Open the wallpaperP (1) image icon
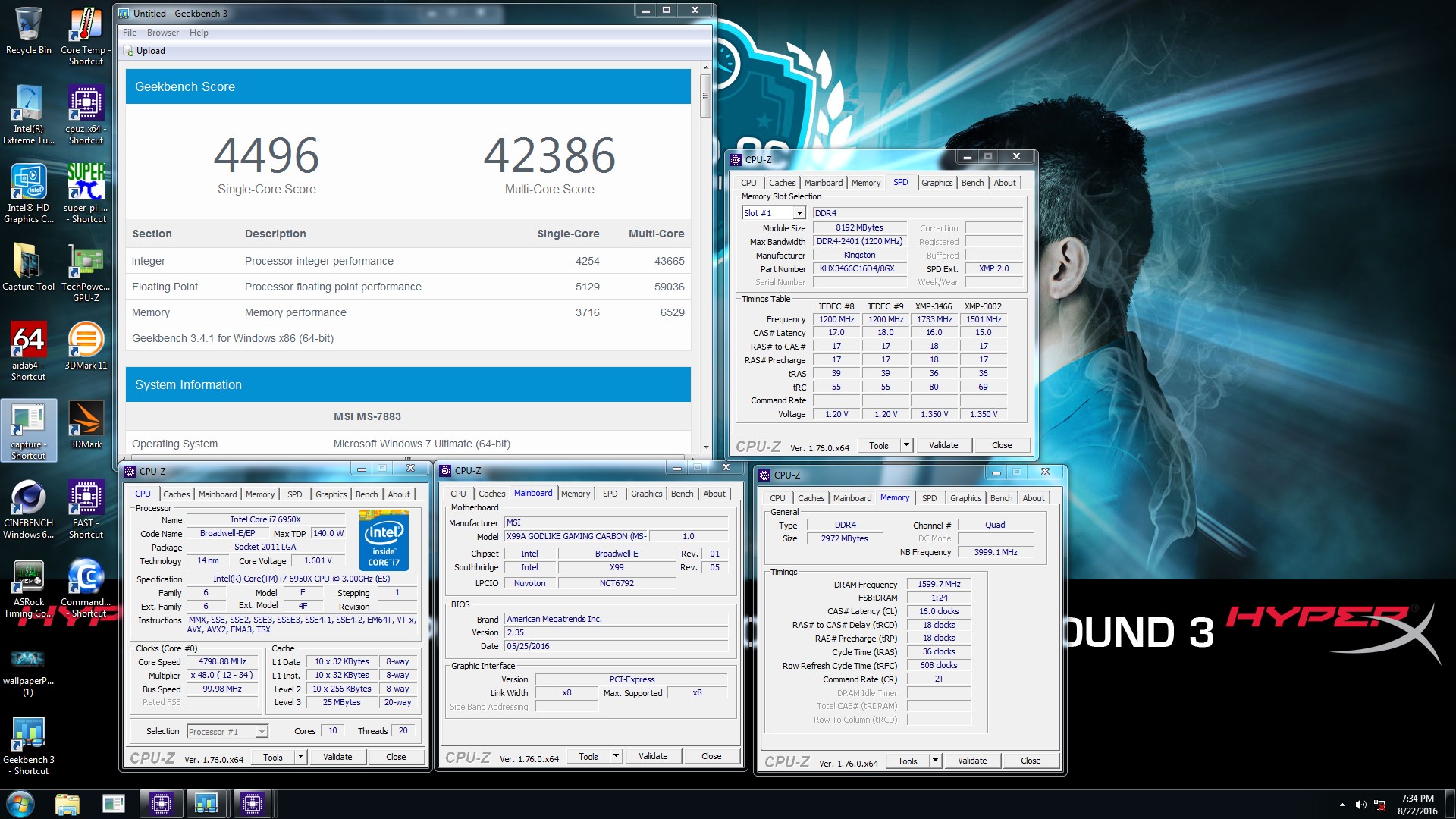 pyautogui.click(x=29, y=670)
